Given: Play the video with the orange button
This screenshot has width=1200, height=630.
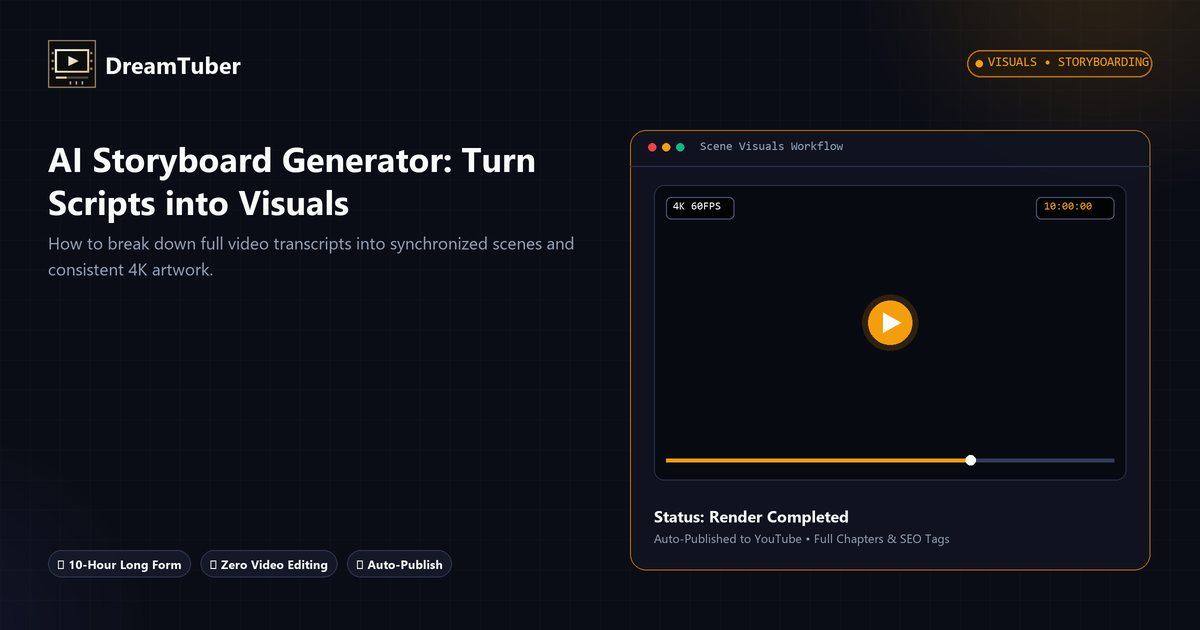Looking at the screenshot, I should (x=890, y=323).
